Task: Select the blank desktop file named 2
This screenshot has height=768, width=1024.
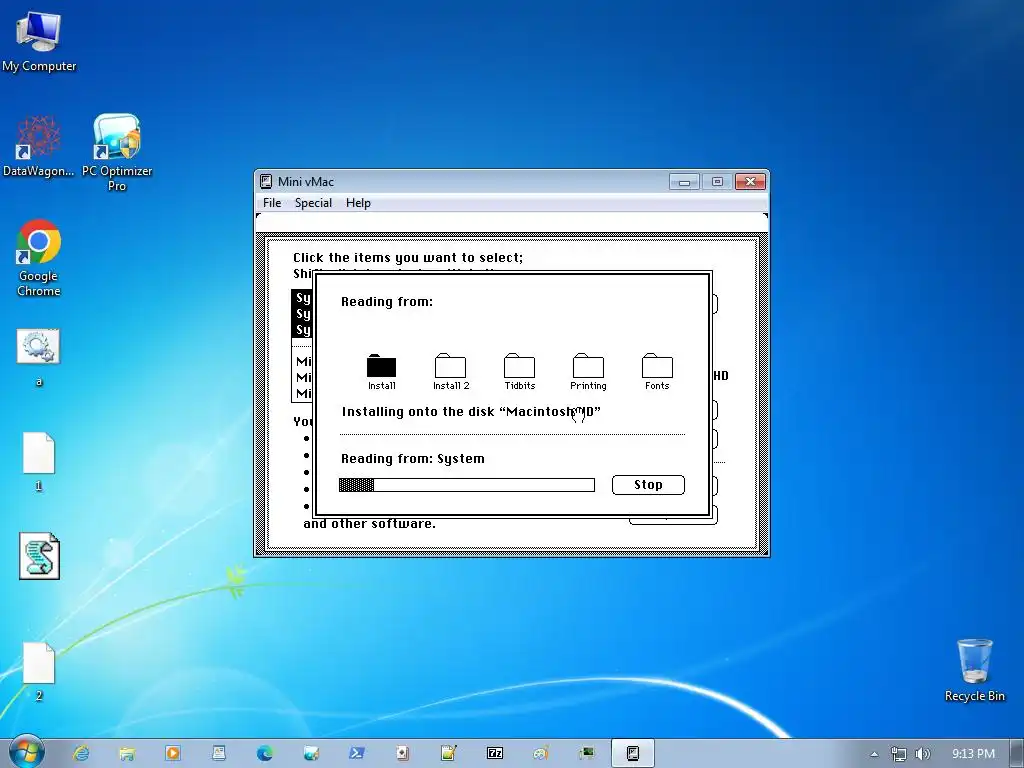Action: tap(39, 671)
